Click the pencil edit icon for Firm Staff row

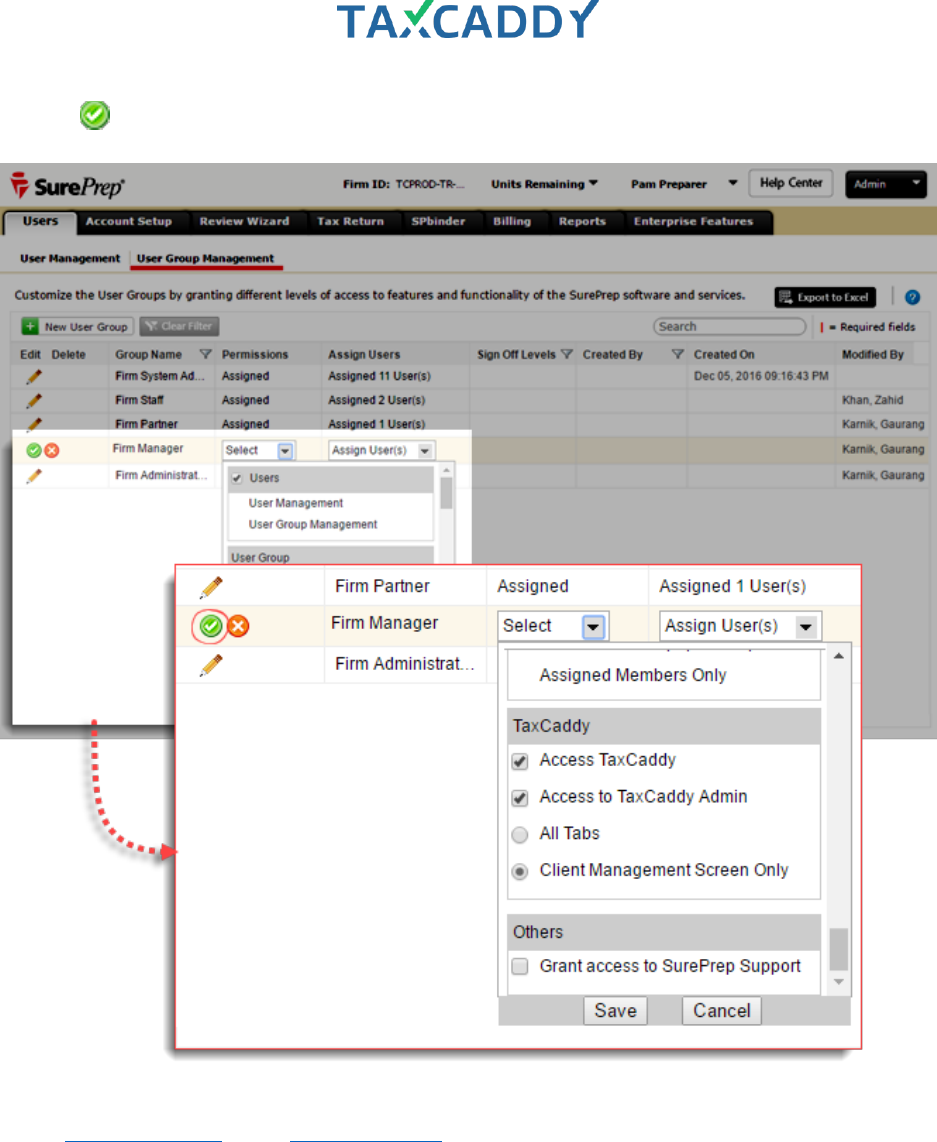click(33, 401)
